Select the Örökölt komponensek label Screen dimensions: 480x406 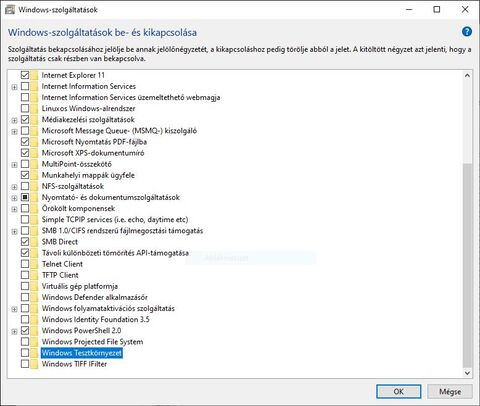(78, 208)
